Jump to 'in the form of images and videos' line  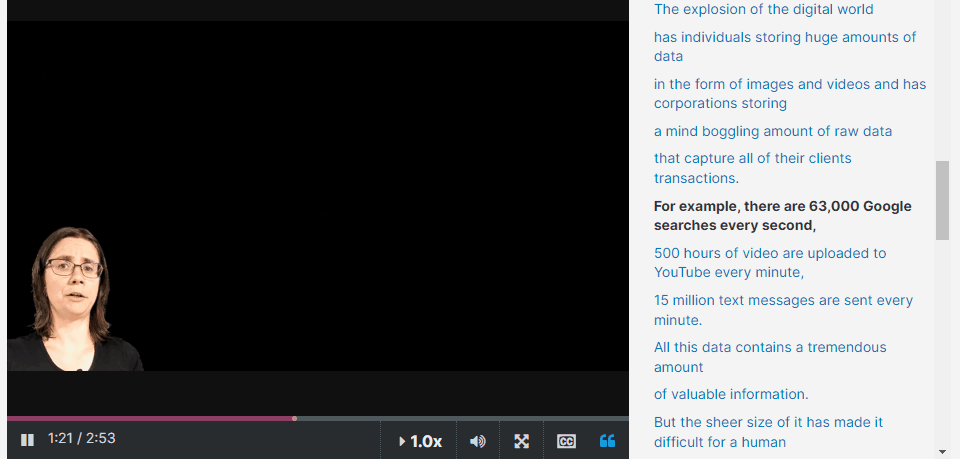[790, 94]
